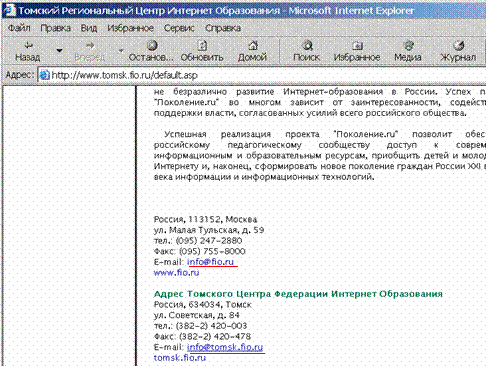Open the Справка menu
Viewport: 486px width, 366px height.
223,28
